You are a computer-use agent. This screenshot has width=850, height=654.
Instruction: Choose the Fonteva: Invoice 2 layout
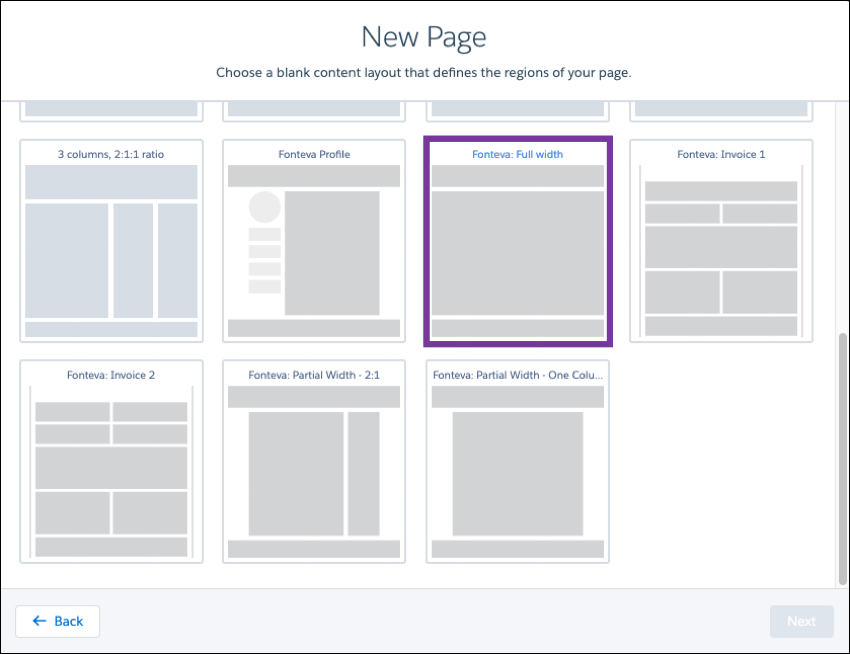point(111,461)
